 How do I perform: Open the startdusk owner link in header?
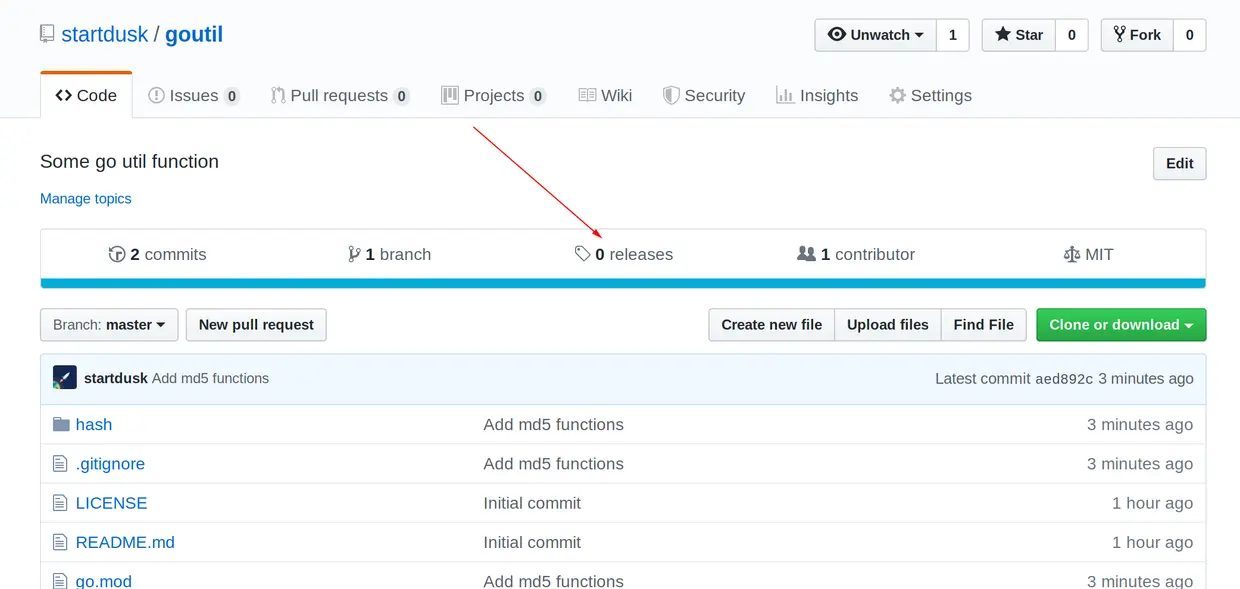pos(104,35)
